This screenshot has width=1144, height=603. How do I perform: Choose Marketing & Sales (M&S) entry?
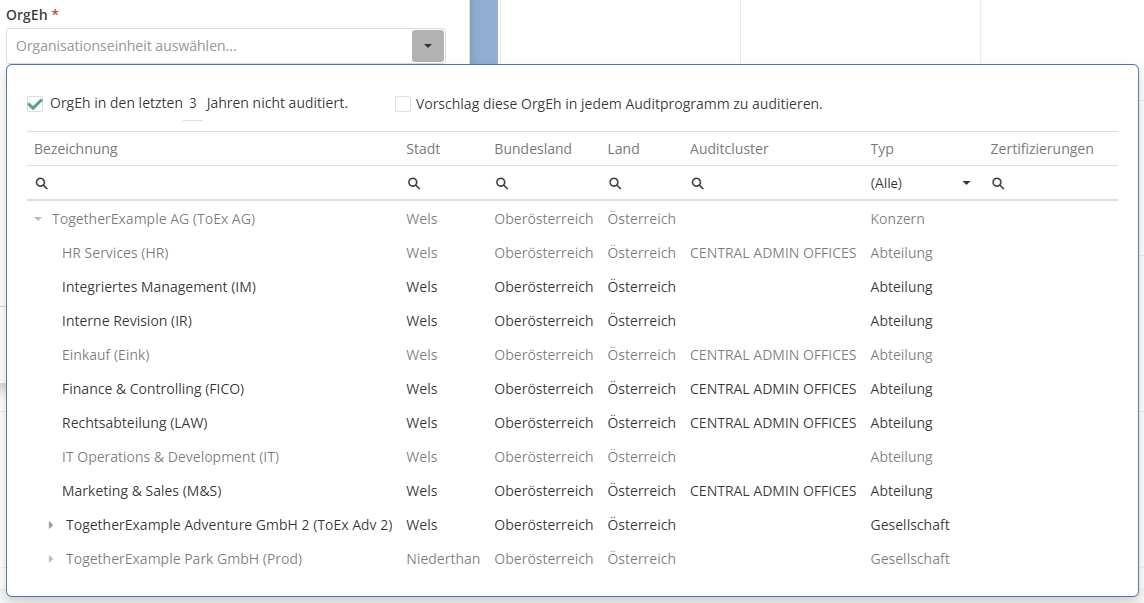tap(142, 491)
